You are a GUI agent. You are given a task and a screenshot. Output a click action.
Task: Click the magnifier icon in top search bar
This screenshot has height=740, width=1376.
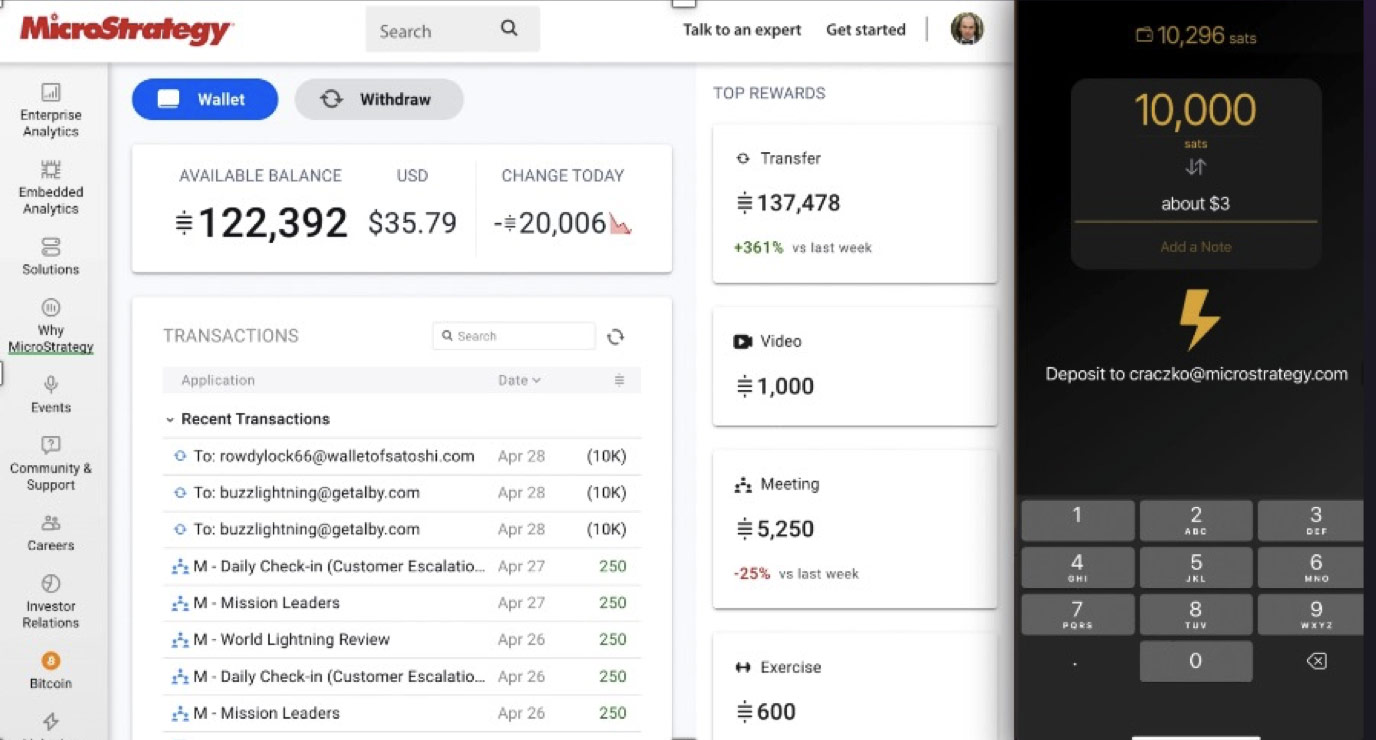pos(509,29)
